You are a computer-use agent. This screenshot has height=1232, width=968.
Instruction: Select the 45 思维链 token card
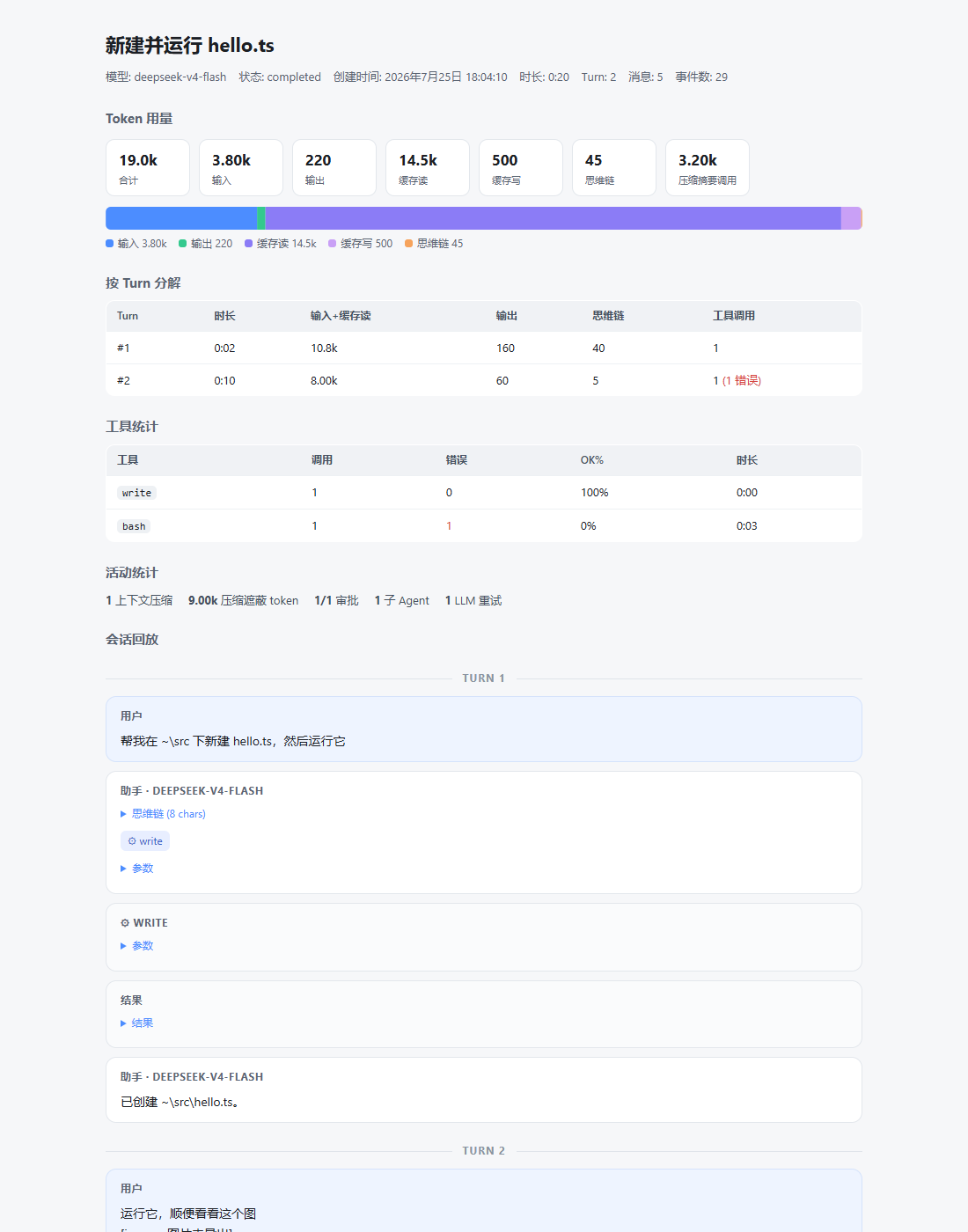point(614,167)
